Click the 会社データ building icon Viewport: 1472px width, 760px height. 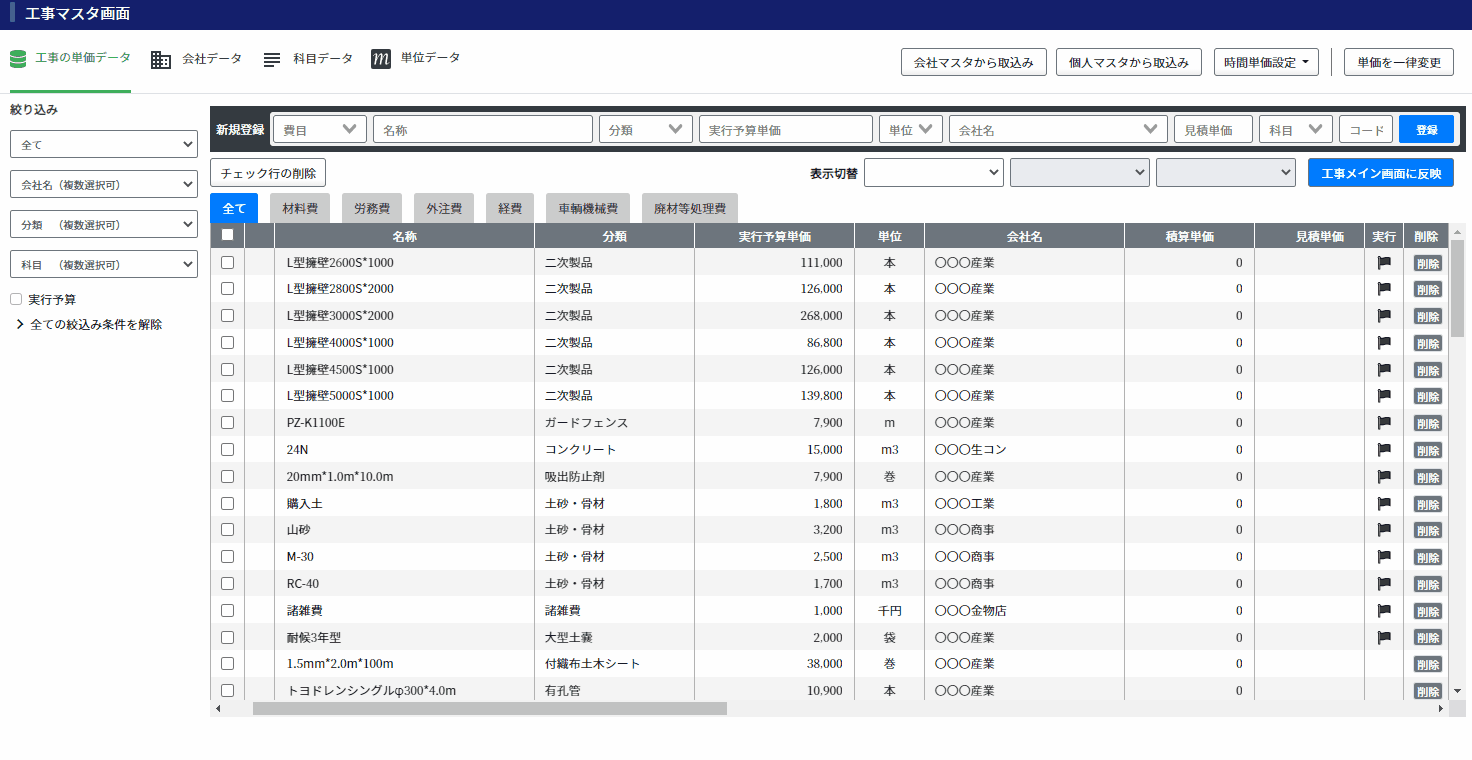pos(161,60)
